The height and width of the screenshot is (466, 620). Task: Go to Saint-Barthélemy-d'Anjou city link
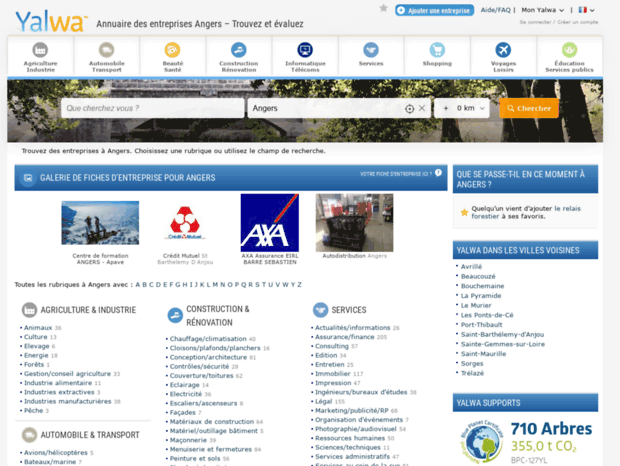(502, 334)
